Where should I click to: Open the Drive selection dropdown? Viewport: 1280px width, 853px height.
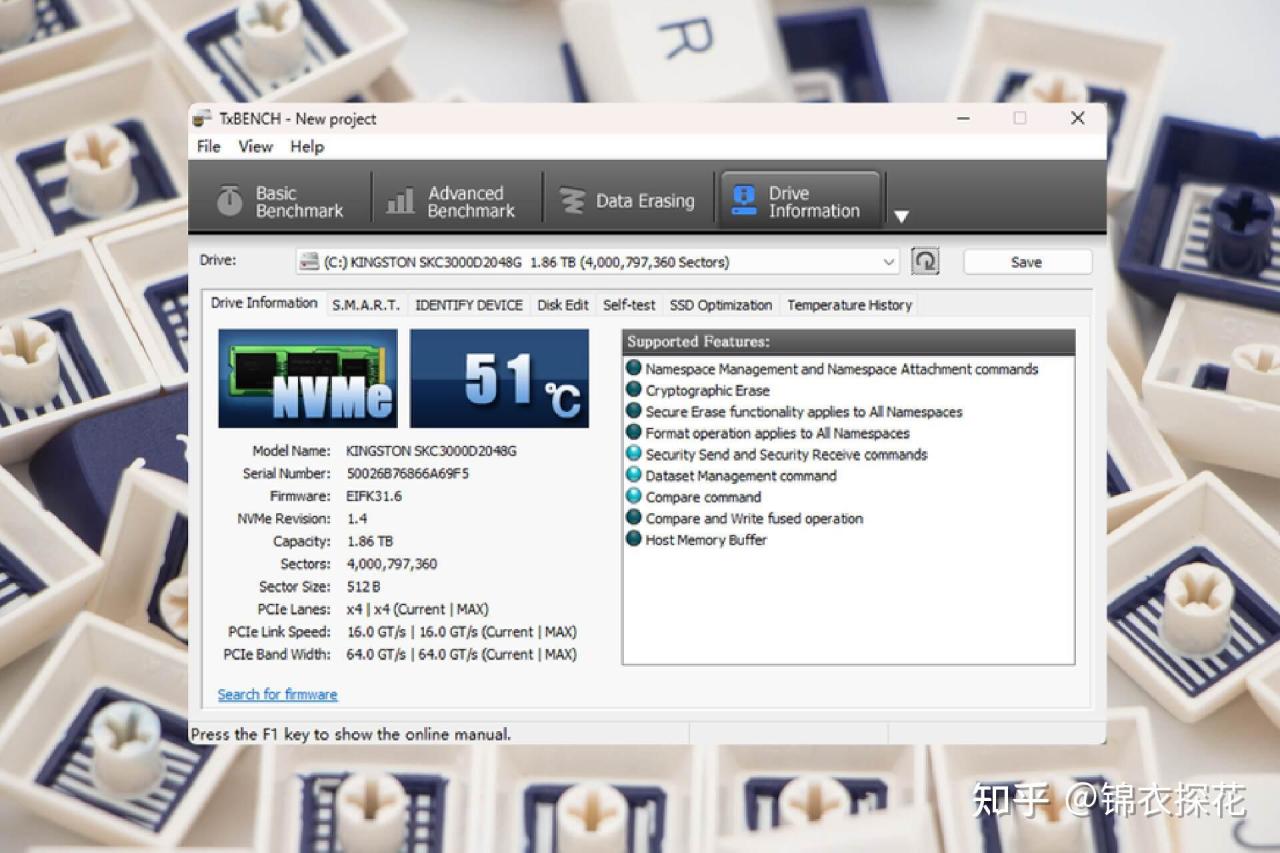[598, 262]
